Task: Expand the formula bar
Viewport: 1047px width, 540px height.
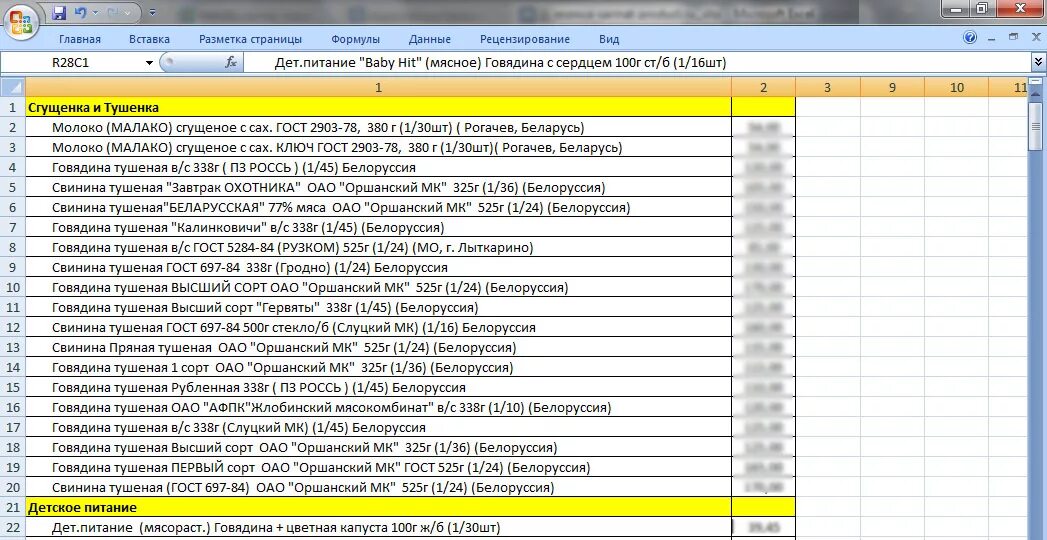Action: pyautogui.click(x=1038, y=63)
